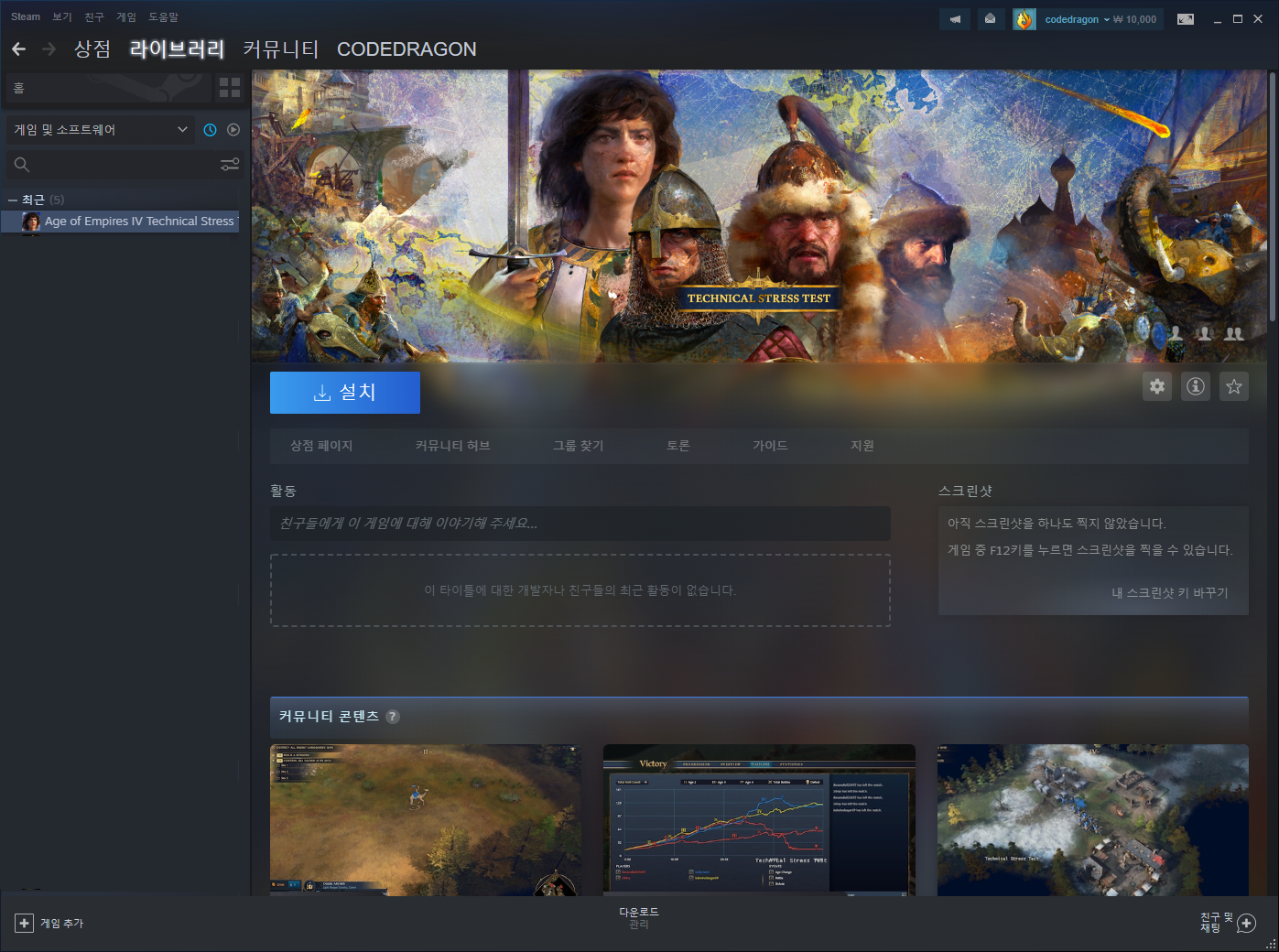Open the announcements megaphone icon
This screenshot has width=1279, height=952.
coord(955,19)
